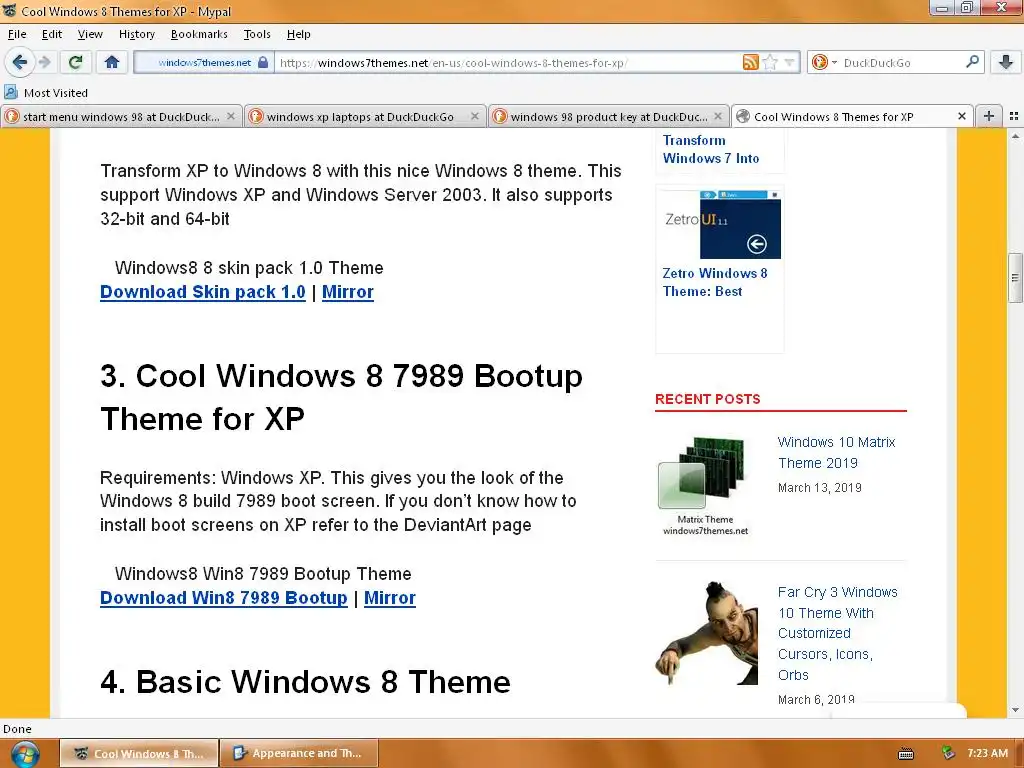This screenshot has height=768, width=1024.
Task: Click the vertical scrollbar thumb
Action: (x=1015, y=278)
